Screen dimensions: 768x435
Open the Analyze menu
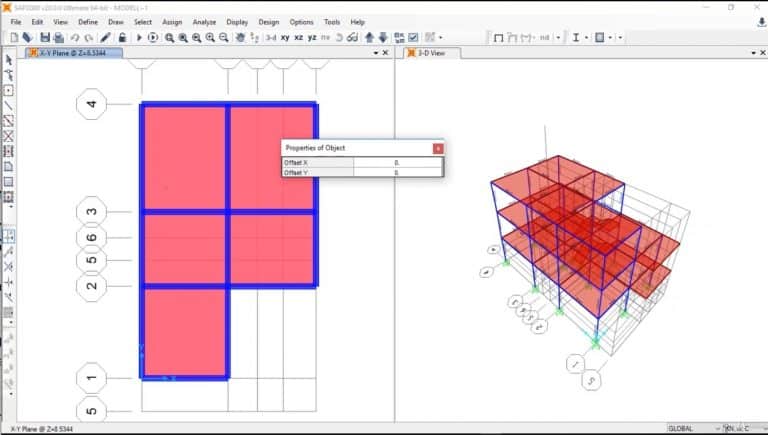coord(203,21)
